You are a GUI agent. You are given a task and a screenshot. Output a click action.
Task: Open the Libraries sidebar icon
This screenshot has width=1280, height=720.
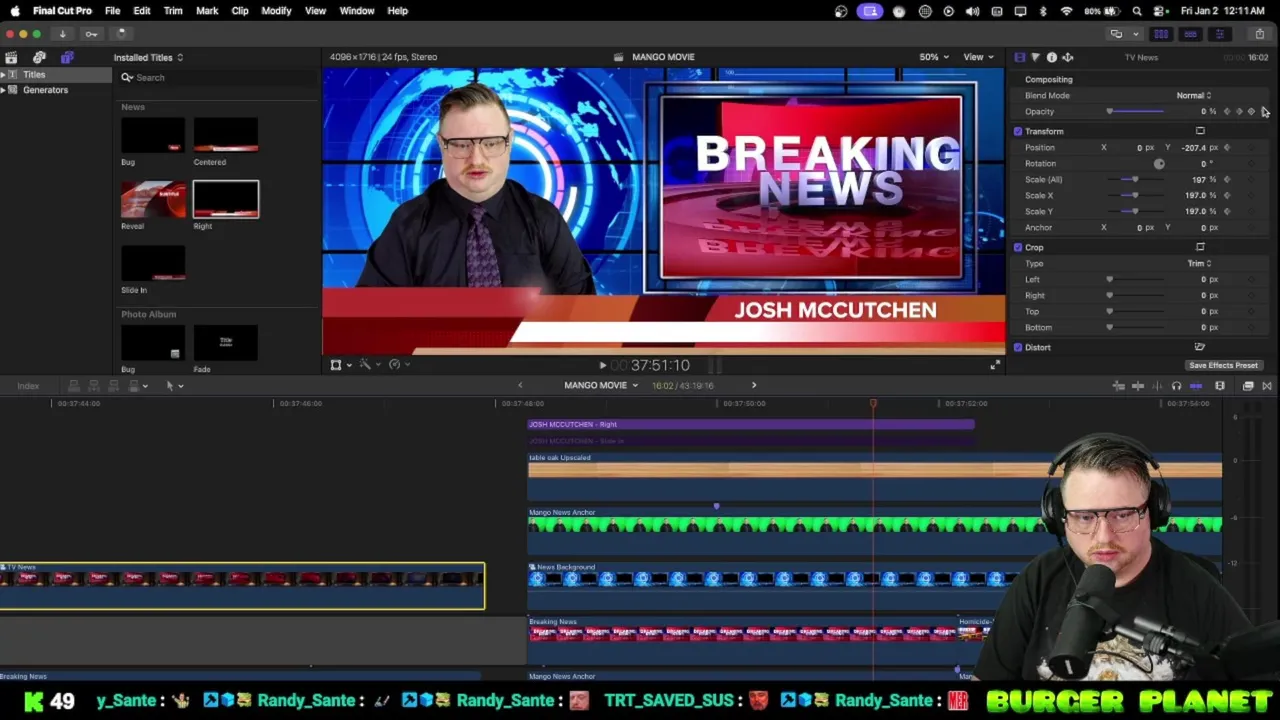[x=11, y=57]
